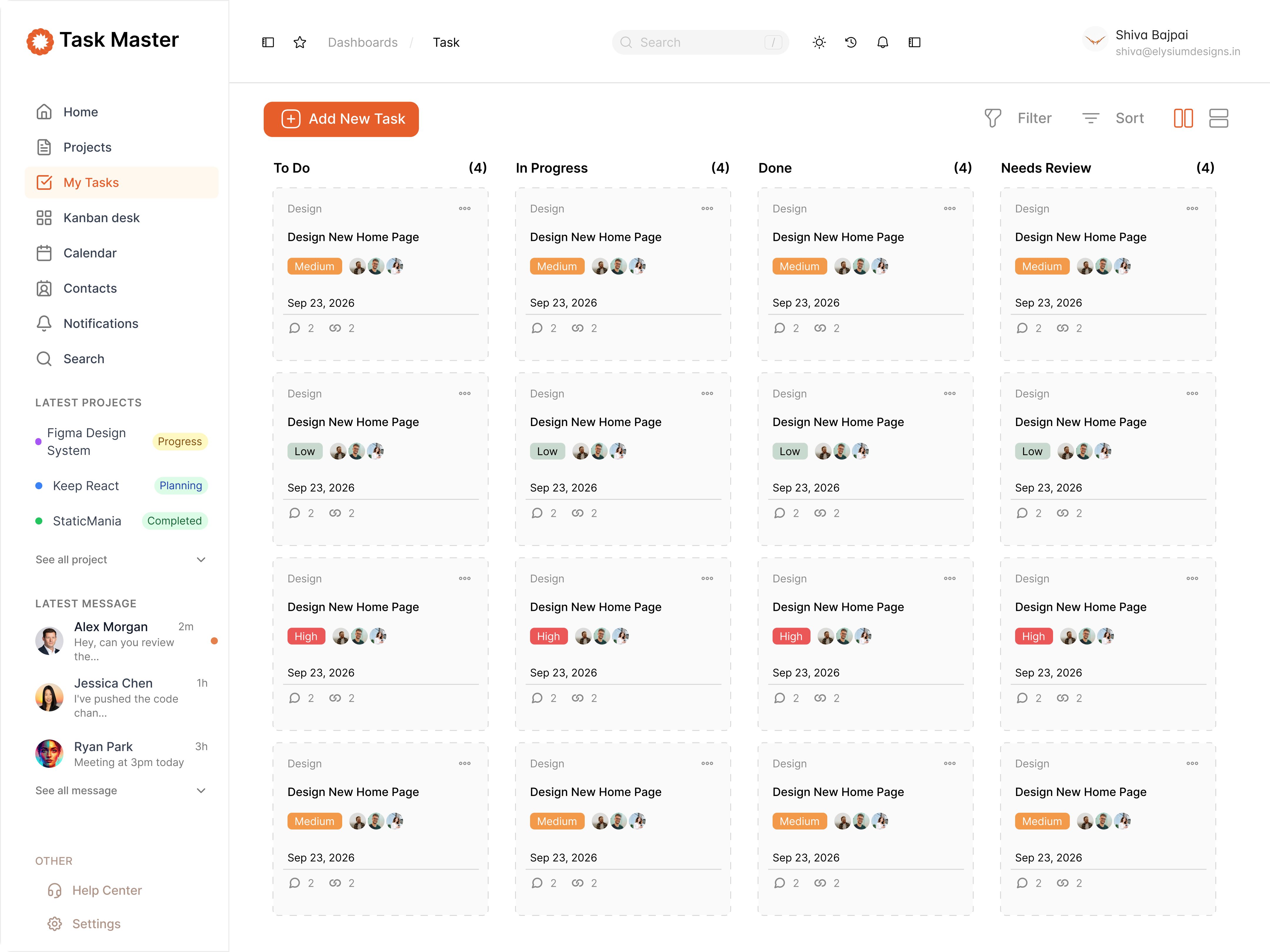Star this dashboard as favorite

tap(300, 43)
